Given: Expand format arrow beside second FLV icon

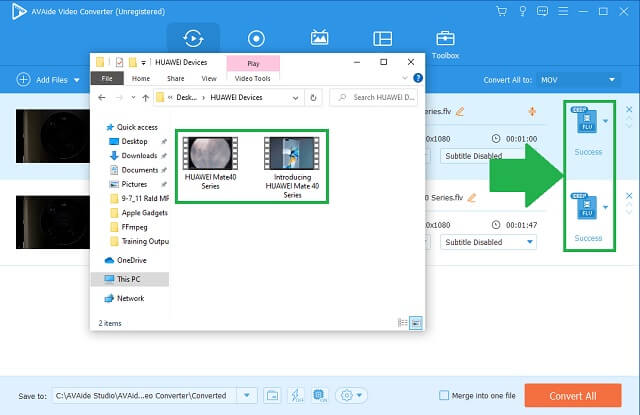Looking at the screenshot, I should coord(605,207).
